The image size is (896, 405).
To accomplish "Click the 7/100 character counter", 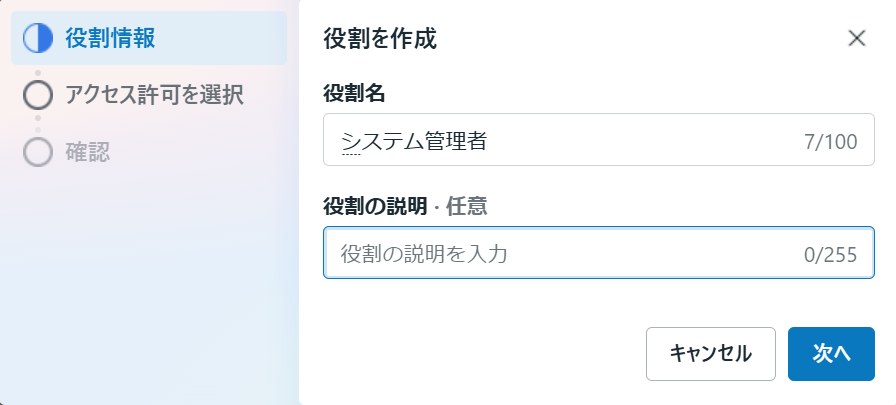I will click(x=830, y=142).
